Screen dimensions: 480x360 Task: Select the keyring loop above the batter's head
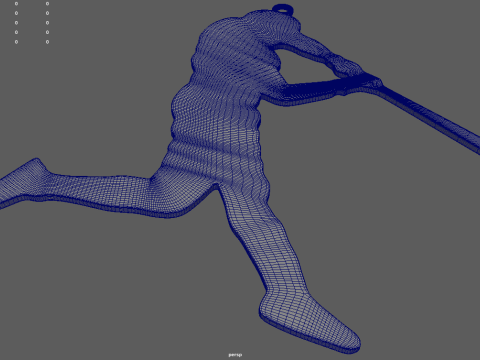(283, 9)
